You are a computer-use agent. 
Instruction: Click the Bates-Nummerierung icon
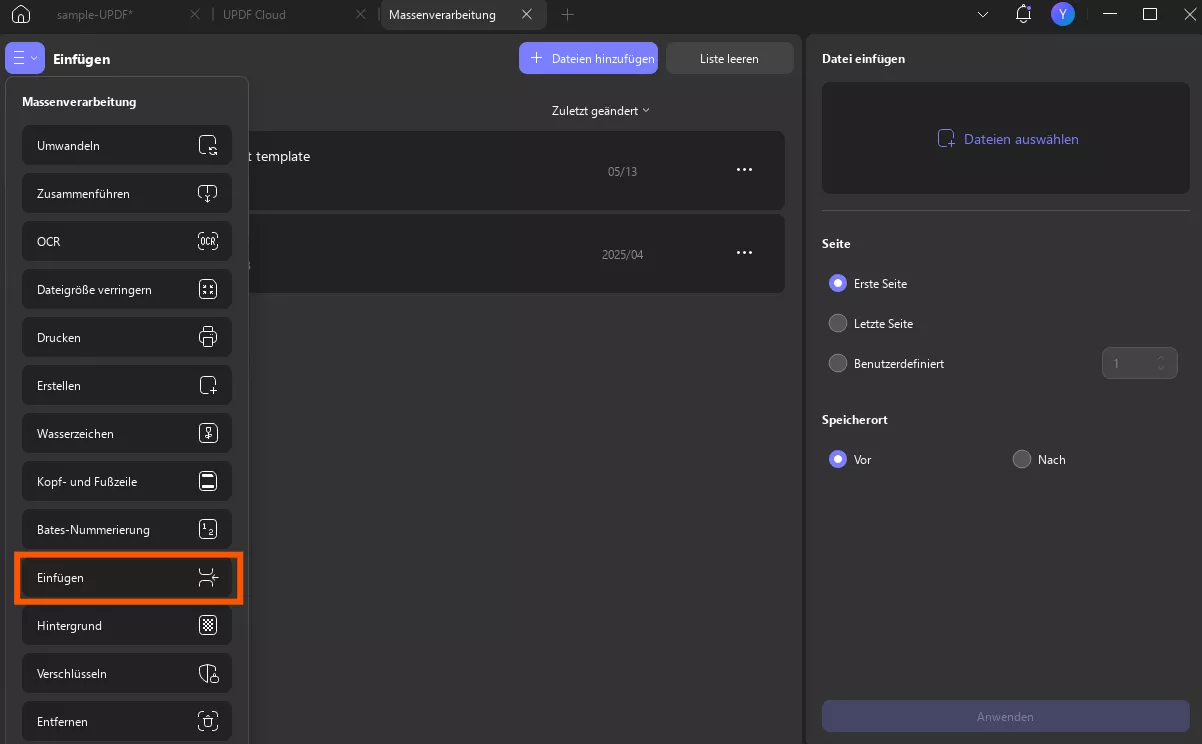pyautogui.click(x=208, y=530)
